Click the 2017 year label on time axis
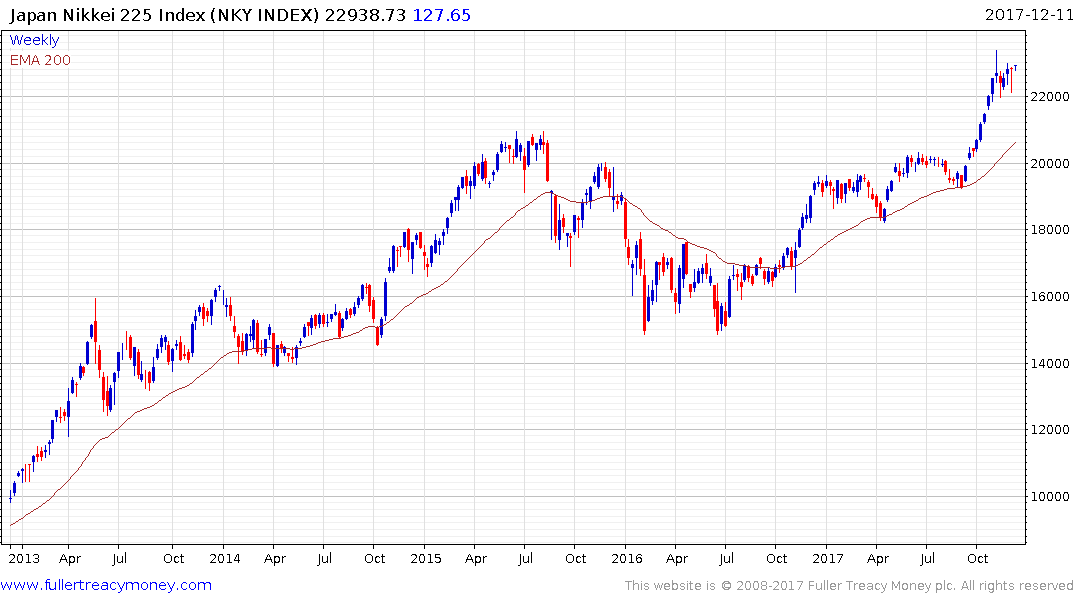This screenshot has width=1075, height=600. pyautogui.click(x=828, y=558)
